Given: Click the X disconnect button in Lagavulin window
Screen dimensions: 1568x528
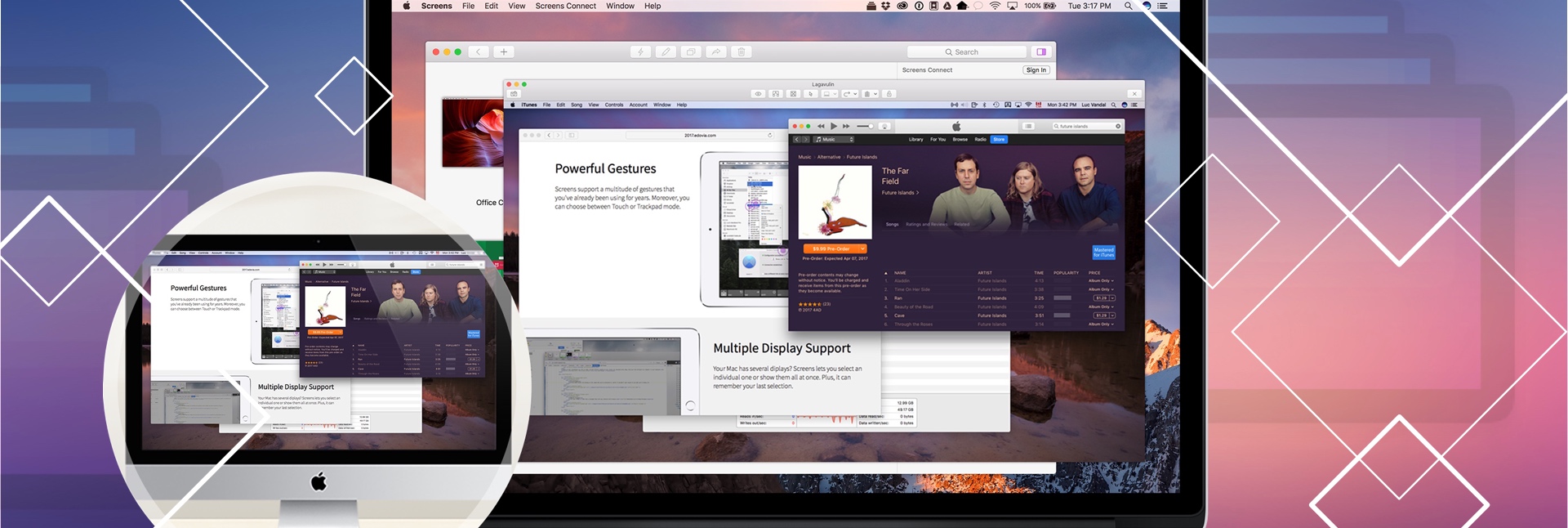Looking at the screenshot, I should pyautogui.click(x=1134, y=94).
